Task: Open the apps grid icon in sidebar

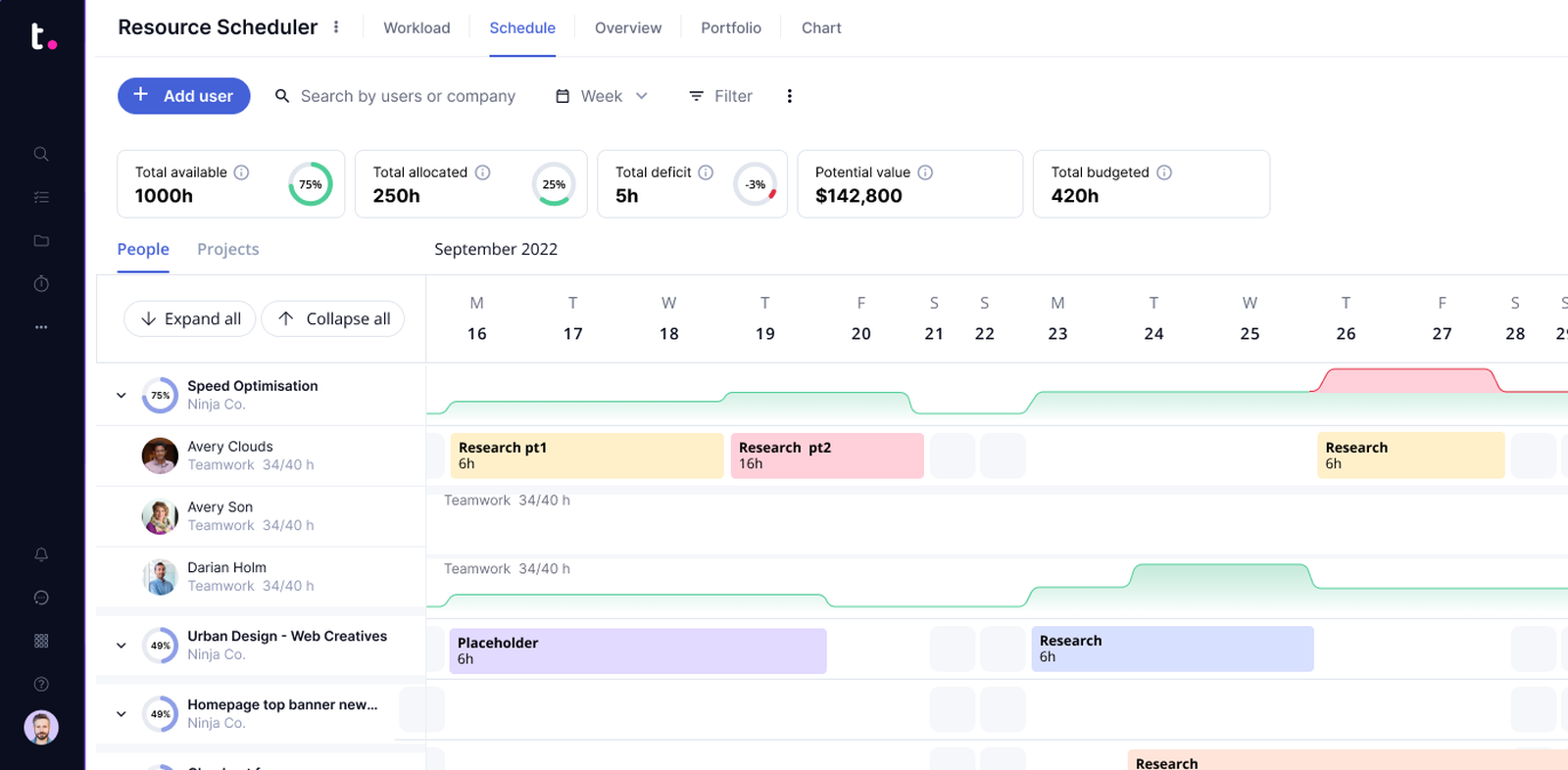Action: click(41, 641)
